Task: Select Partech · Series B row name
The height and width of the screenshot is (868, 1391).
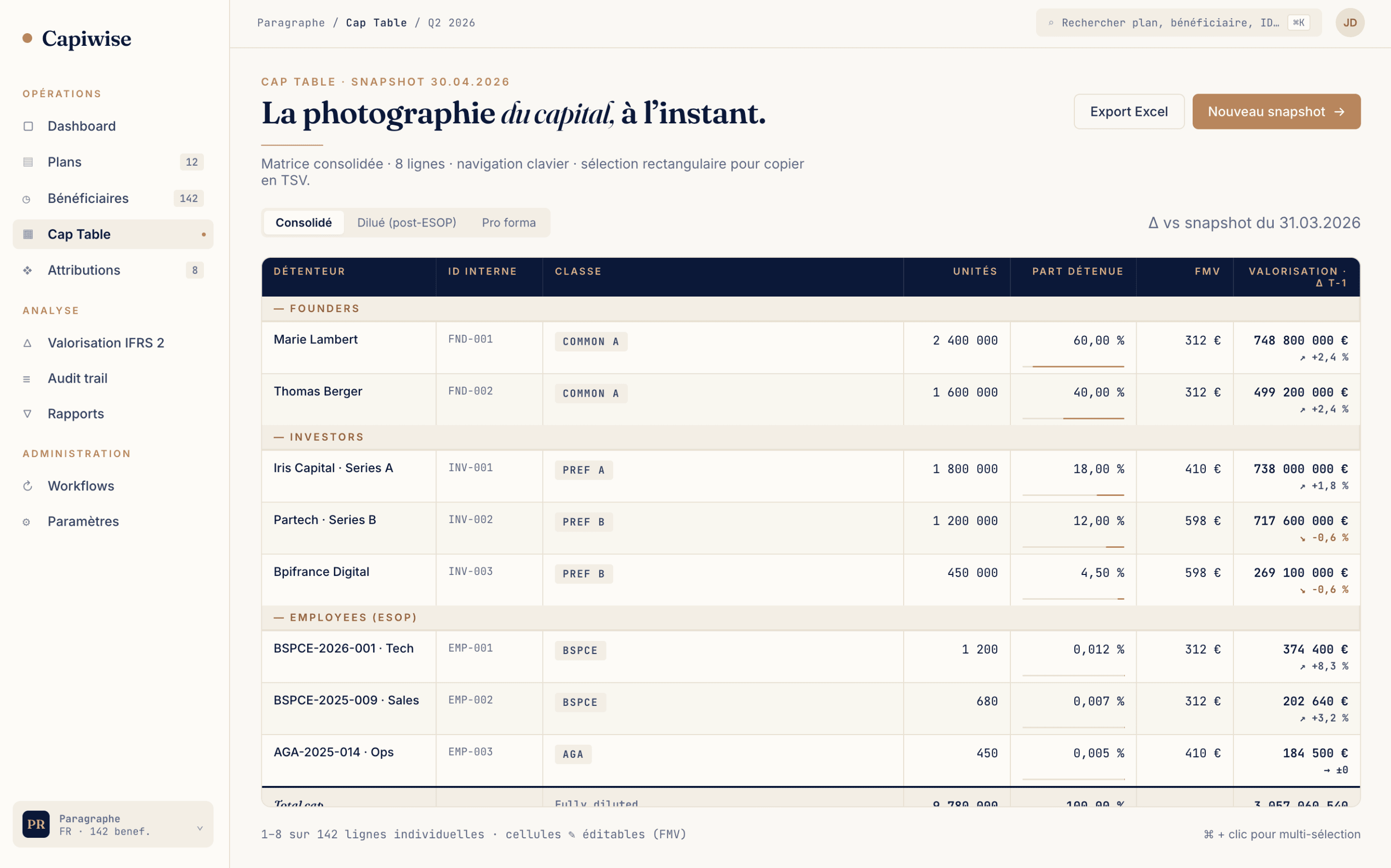Action: 325,520
